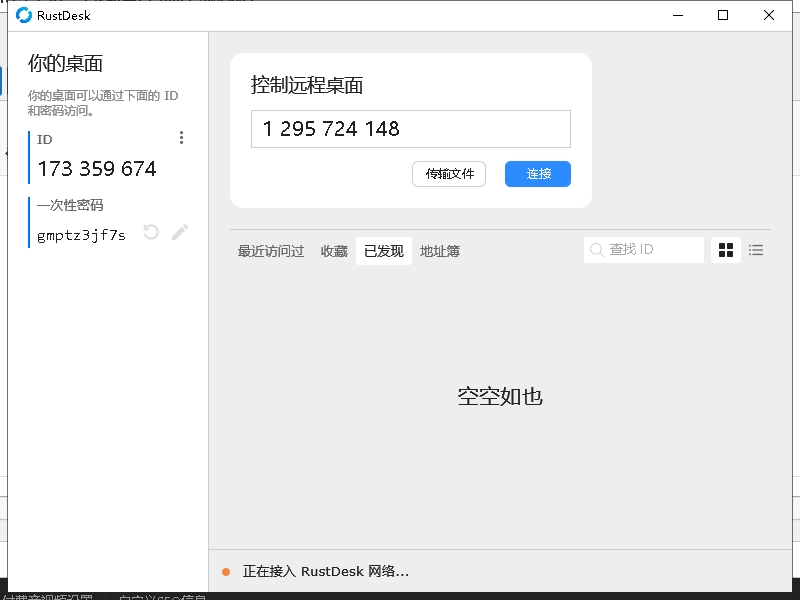Click the 你的桌面 heading
Image resolution: width=800 pixels, height=600 pixels.
pyautogui.click(x=65, y=63)
